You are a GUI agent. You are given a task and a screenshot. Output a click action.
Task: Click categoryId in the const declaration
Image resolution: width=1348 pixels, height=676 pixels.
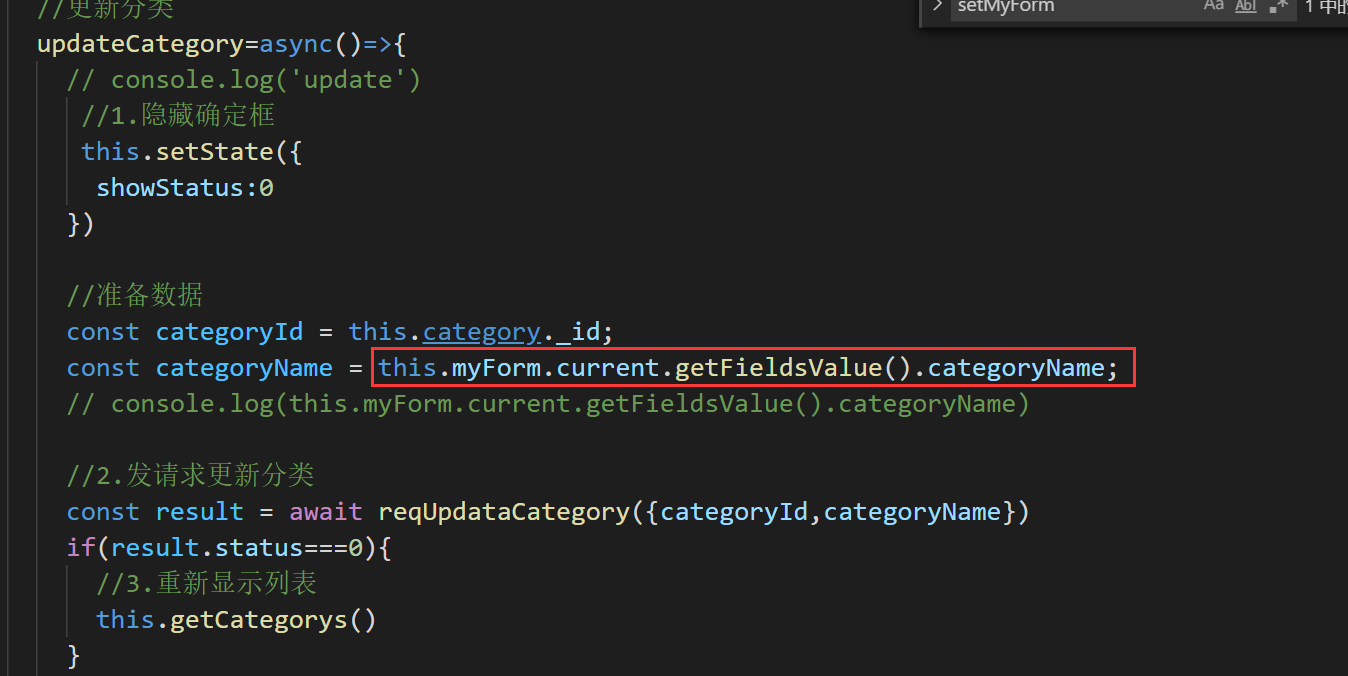229,331
